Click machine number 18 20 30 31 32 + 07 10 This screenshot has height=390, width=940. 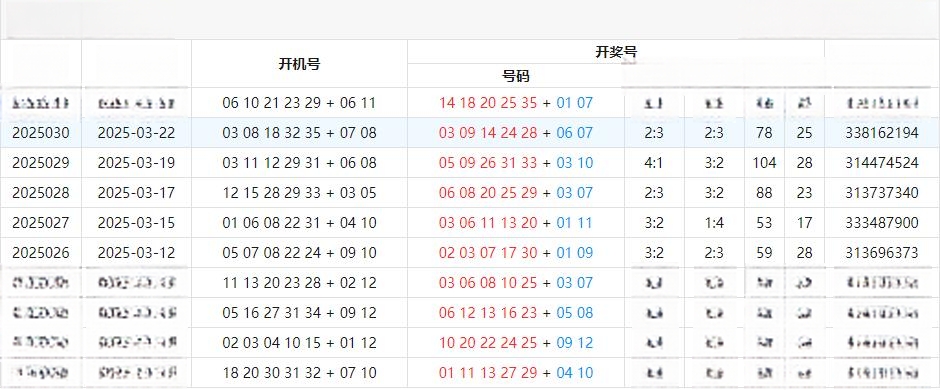pyautogui.click(x=299, y=373)
